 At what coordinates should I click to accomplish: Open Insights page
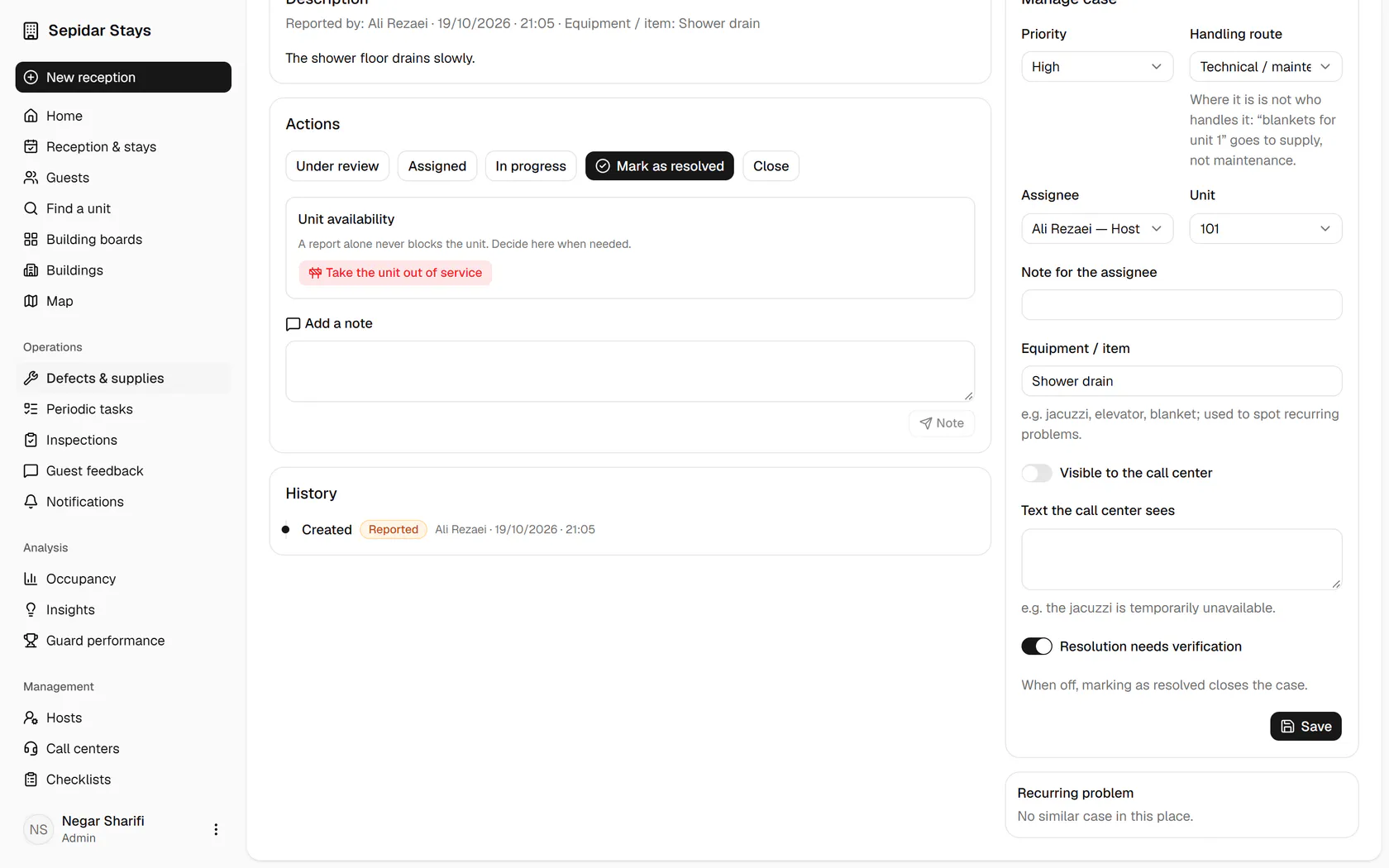pyautogui.click(x=123, y=609)
